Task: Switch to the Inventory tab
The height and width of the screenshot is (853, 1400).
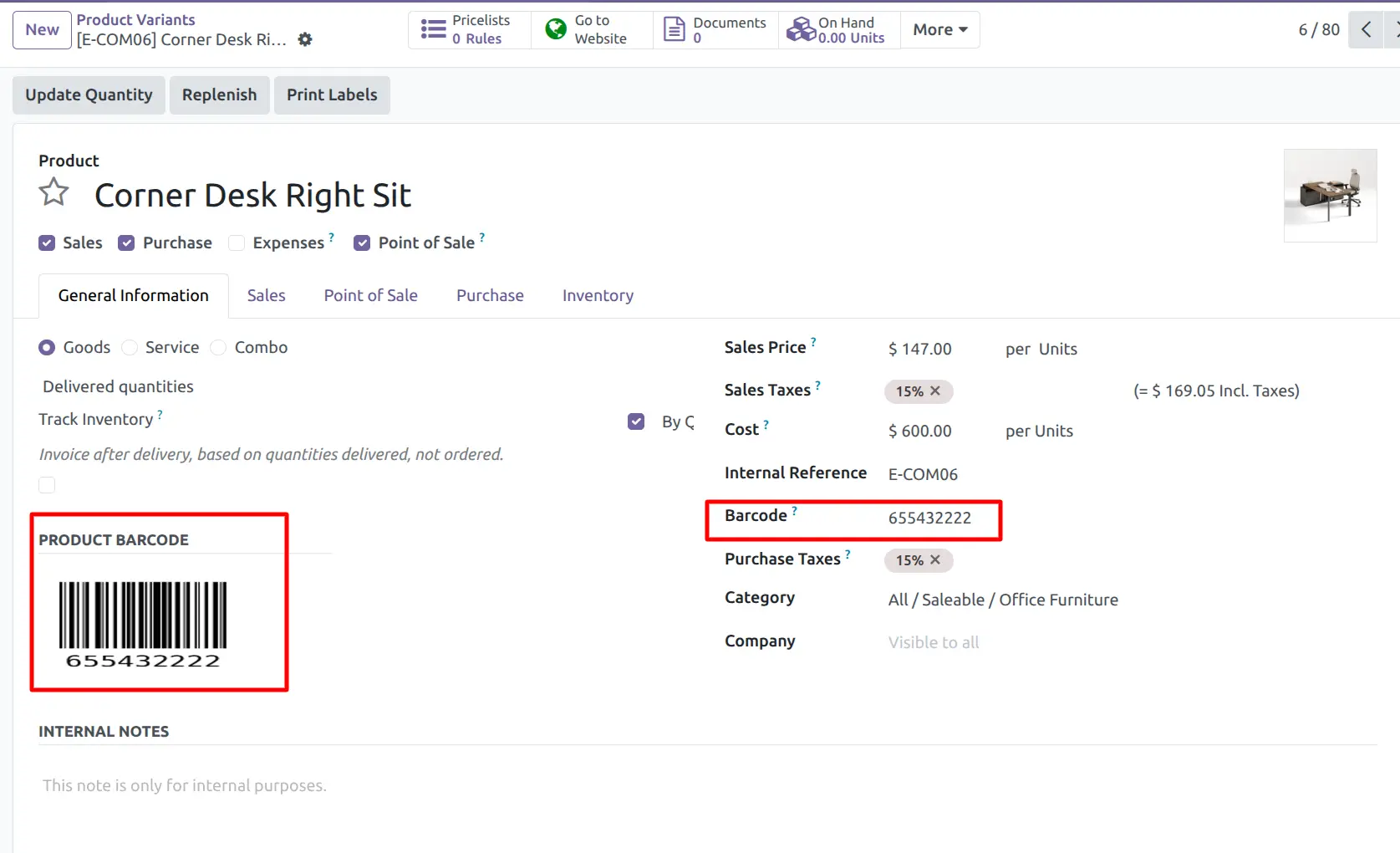Action: 598,295
